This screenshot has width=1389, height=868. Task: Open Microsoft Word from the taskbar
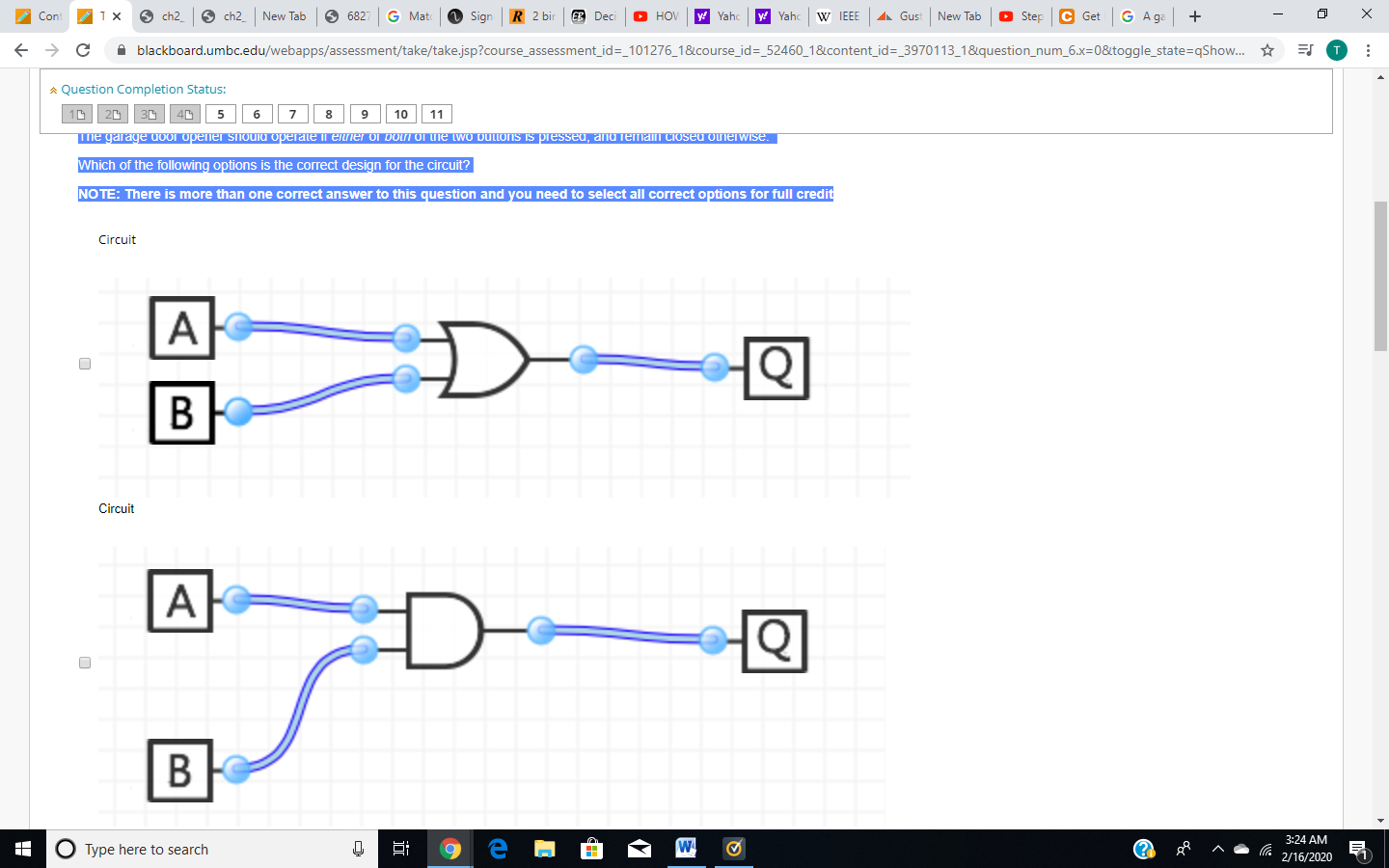686,849
